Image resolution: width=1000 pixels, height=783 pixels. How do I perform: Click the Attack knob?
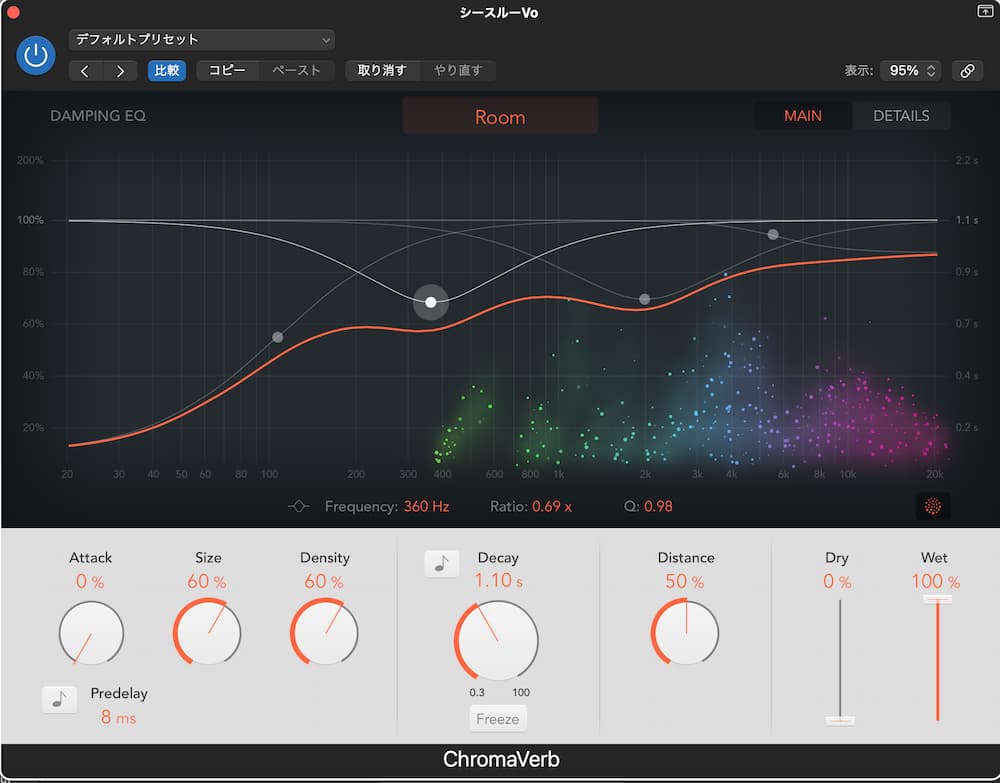(x=91, y=633)
